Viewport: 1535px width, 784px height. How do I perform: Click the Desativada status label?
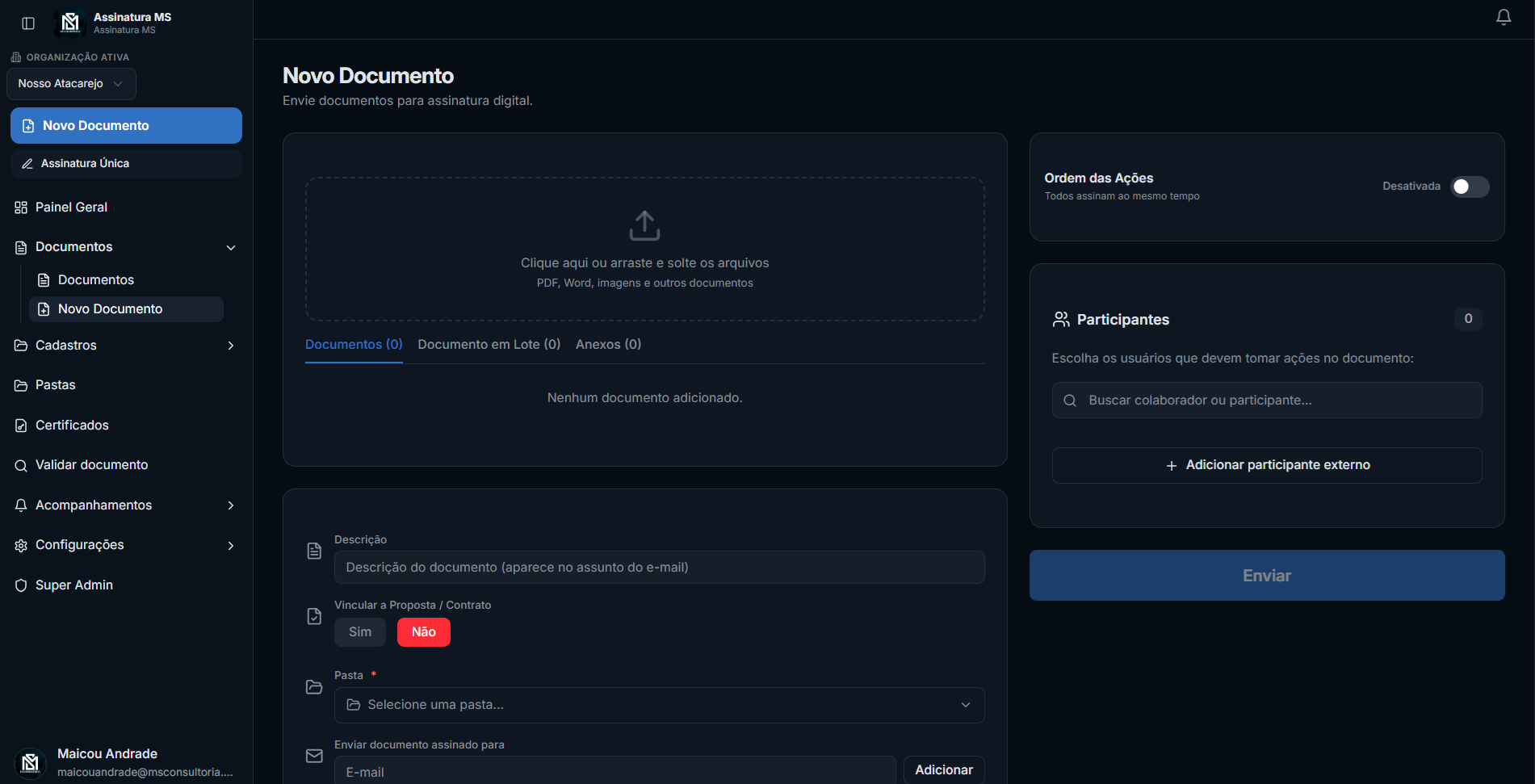pyautogui.click(x=1411, y=187)
